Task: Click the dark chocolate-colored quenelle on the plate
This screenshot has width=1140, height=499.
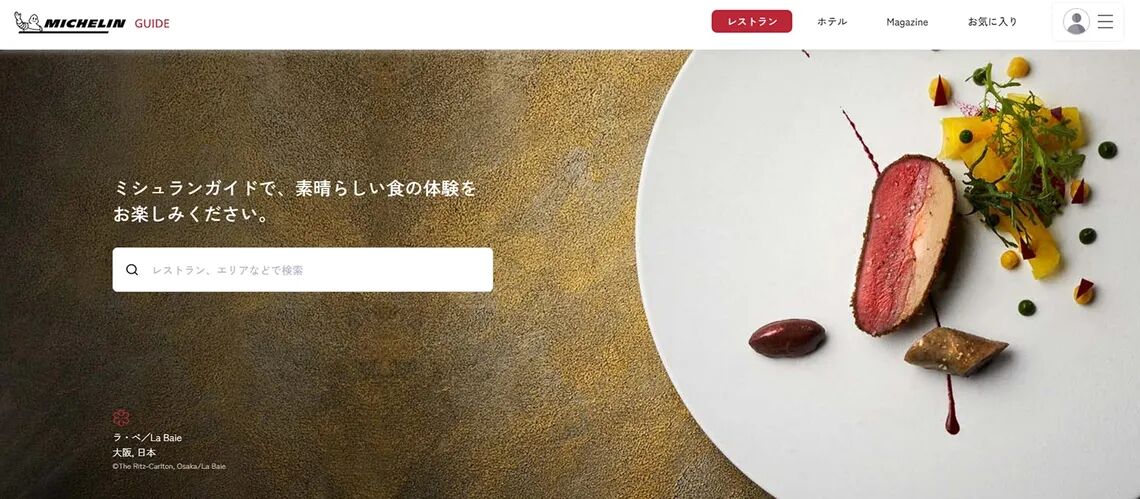Action: (x=787, y=338)
